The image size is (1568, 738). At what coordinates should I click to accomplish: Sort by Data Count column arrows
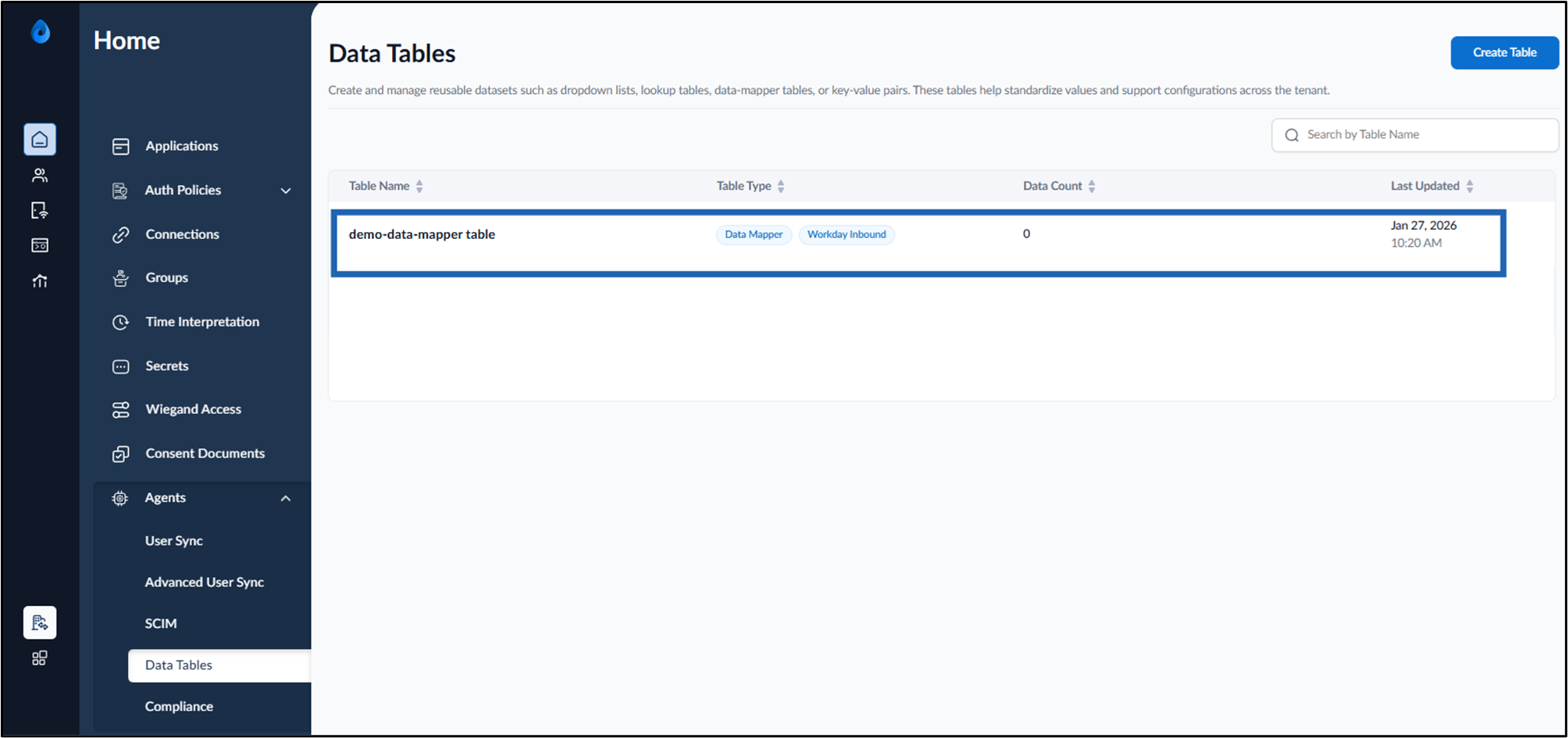click(1092, 186)
